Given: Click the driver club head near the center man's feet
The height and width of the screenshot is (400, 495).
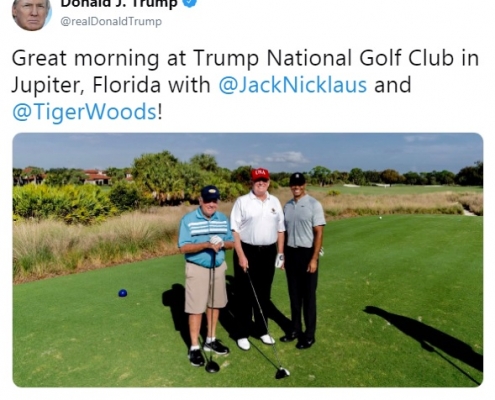Looking at the screenshot, I should (x=282, y=373).
